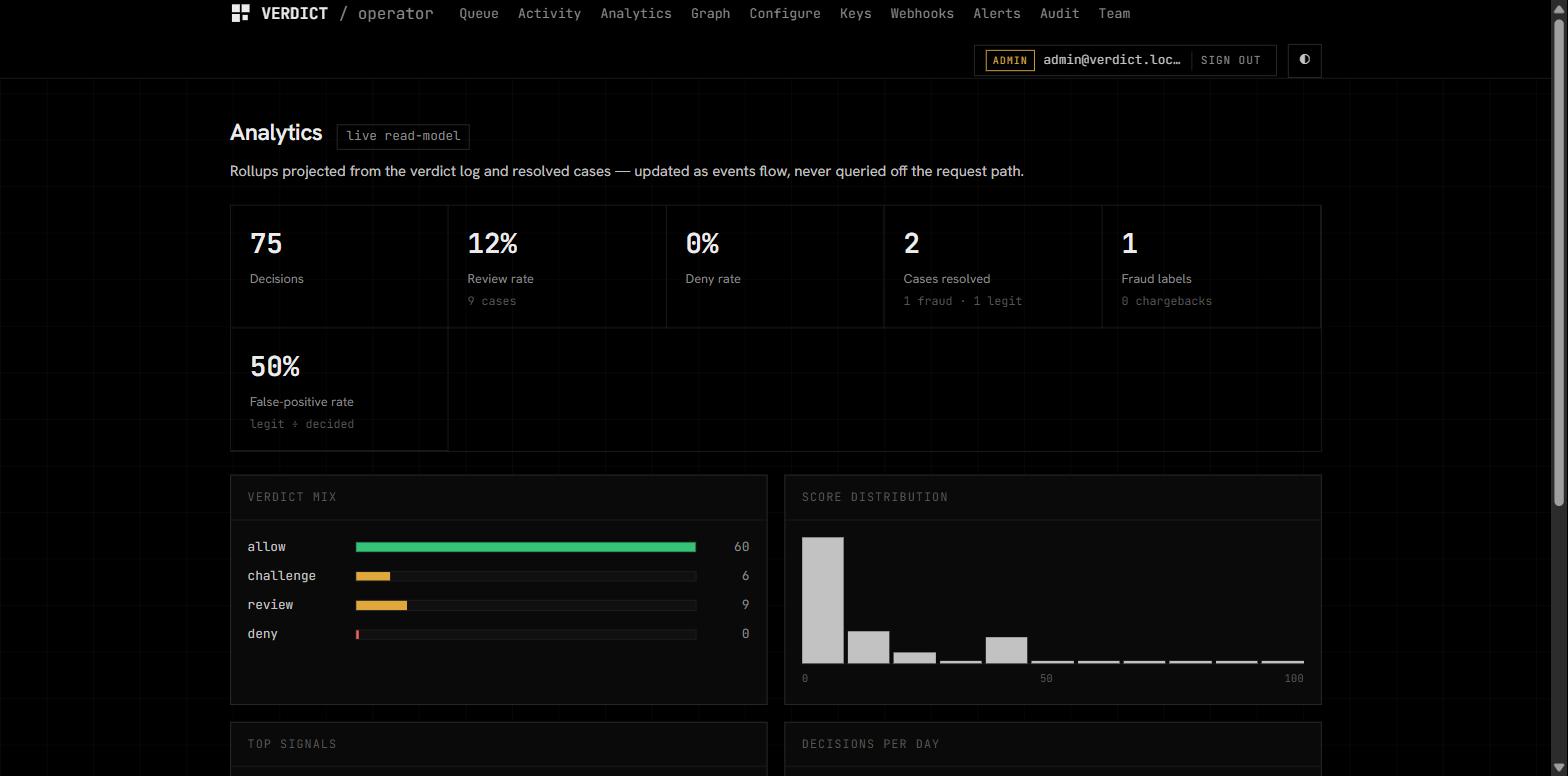View the Audit log
Viewport: 1568px width, 776px height.
pos(1059,14)
